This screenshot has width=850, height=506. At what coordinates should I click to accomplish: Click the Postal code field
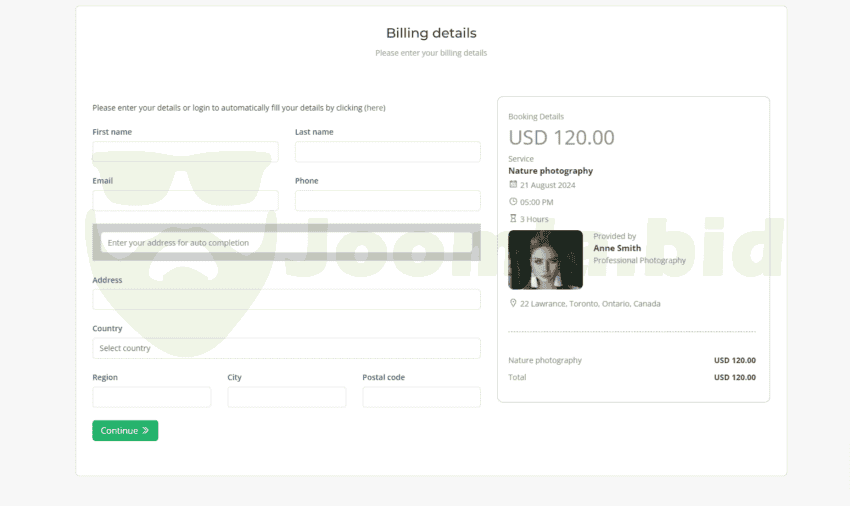click(x=421, y=397)
